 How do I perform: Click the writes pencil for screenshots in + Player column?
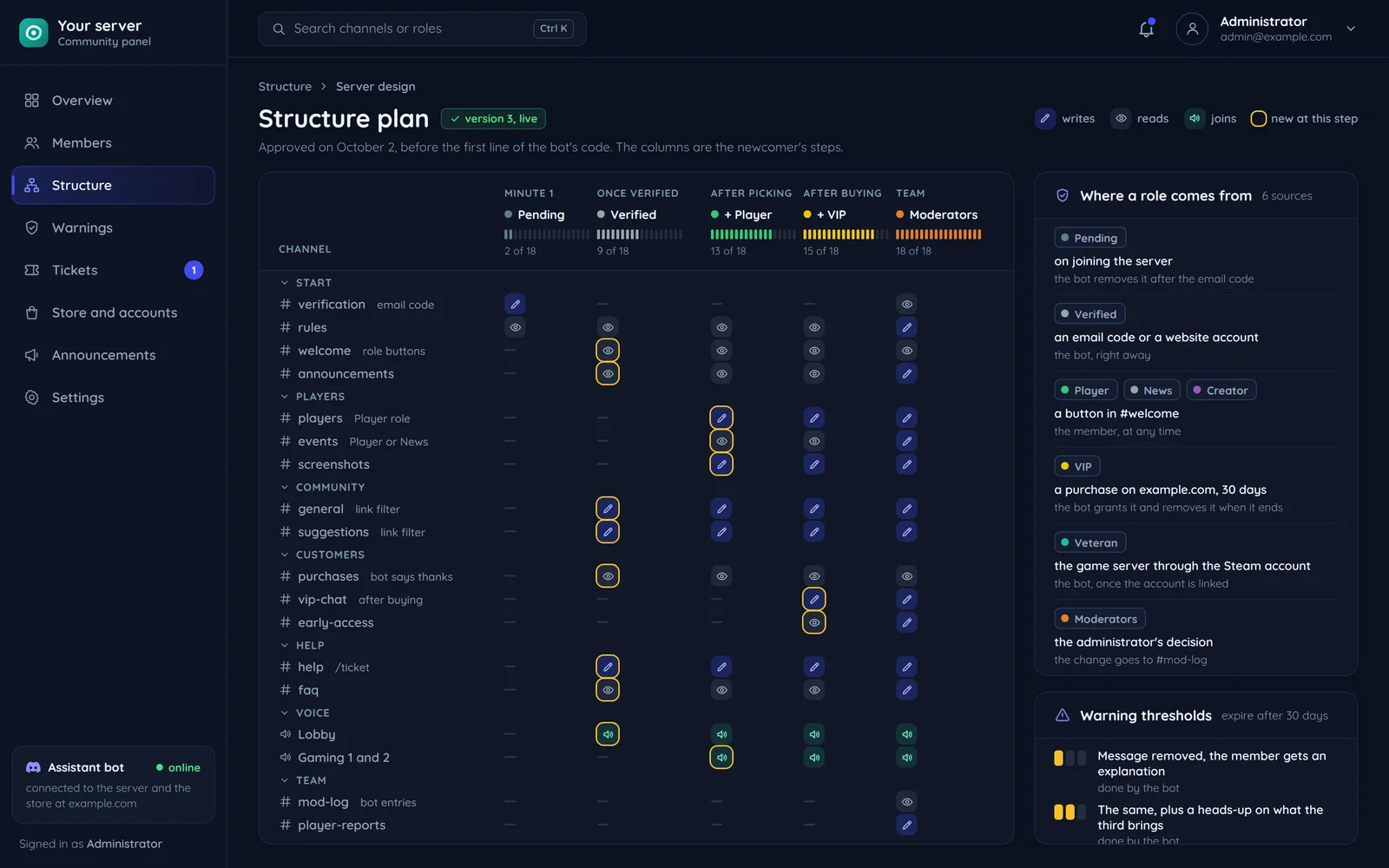[x=721, y=464]
